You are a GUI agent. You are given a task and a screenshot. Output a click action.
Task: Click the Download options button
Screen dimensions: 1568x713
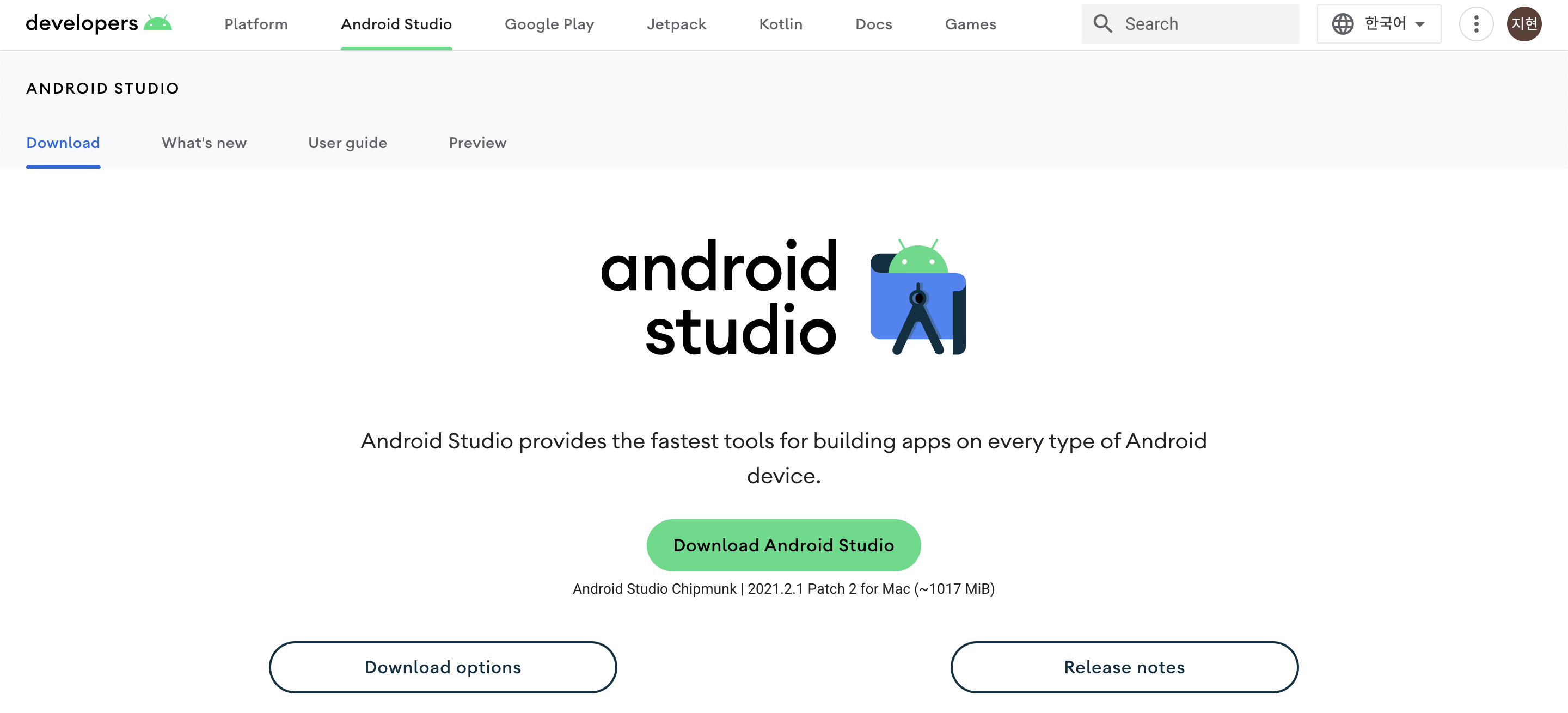coord(443,667)
